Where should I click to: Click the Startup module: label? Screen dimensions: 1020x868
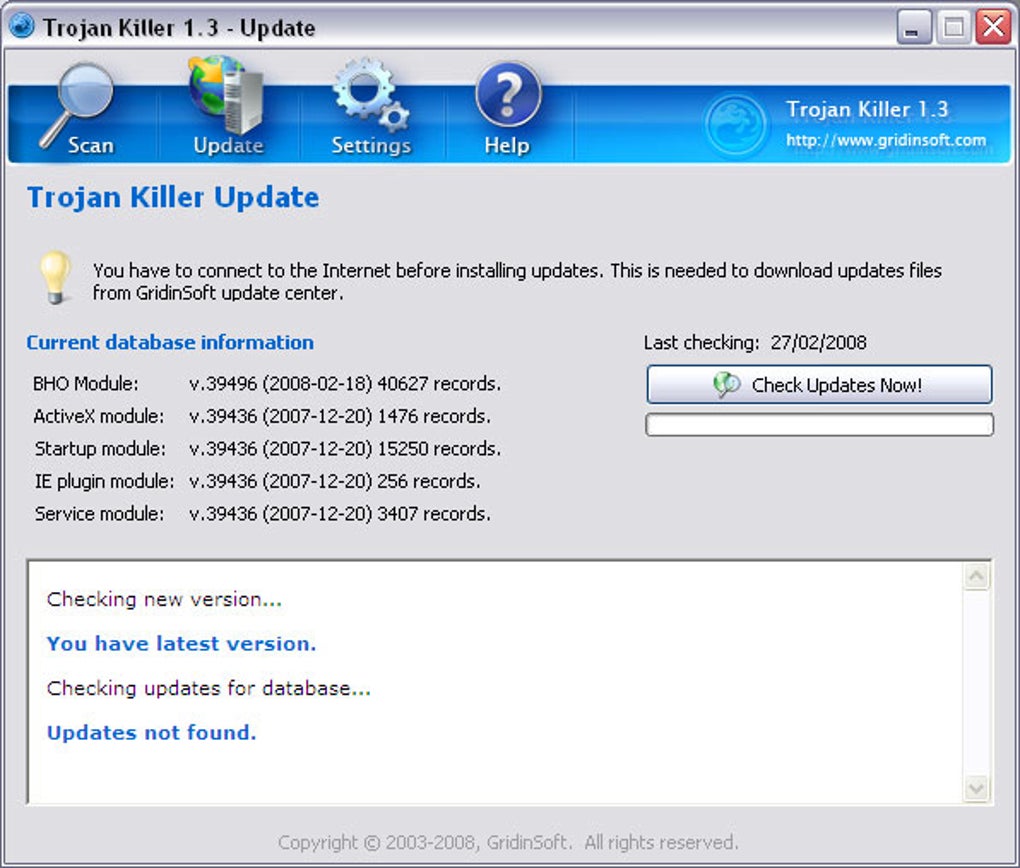(x=100, y=448)
